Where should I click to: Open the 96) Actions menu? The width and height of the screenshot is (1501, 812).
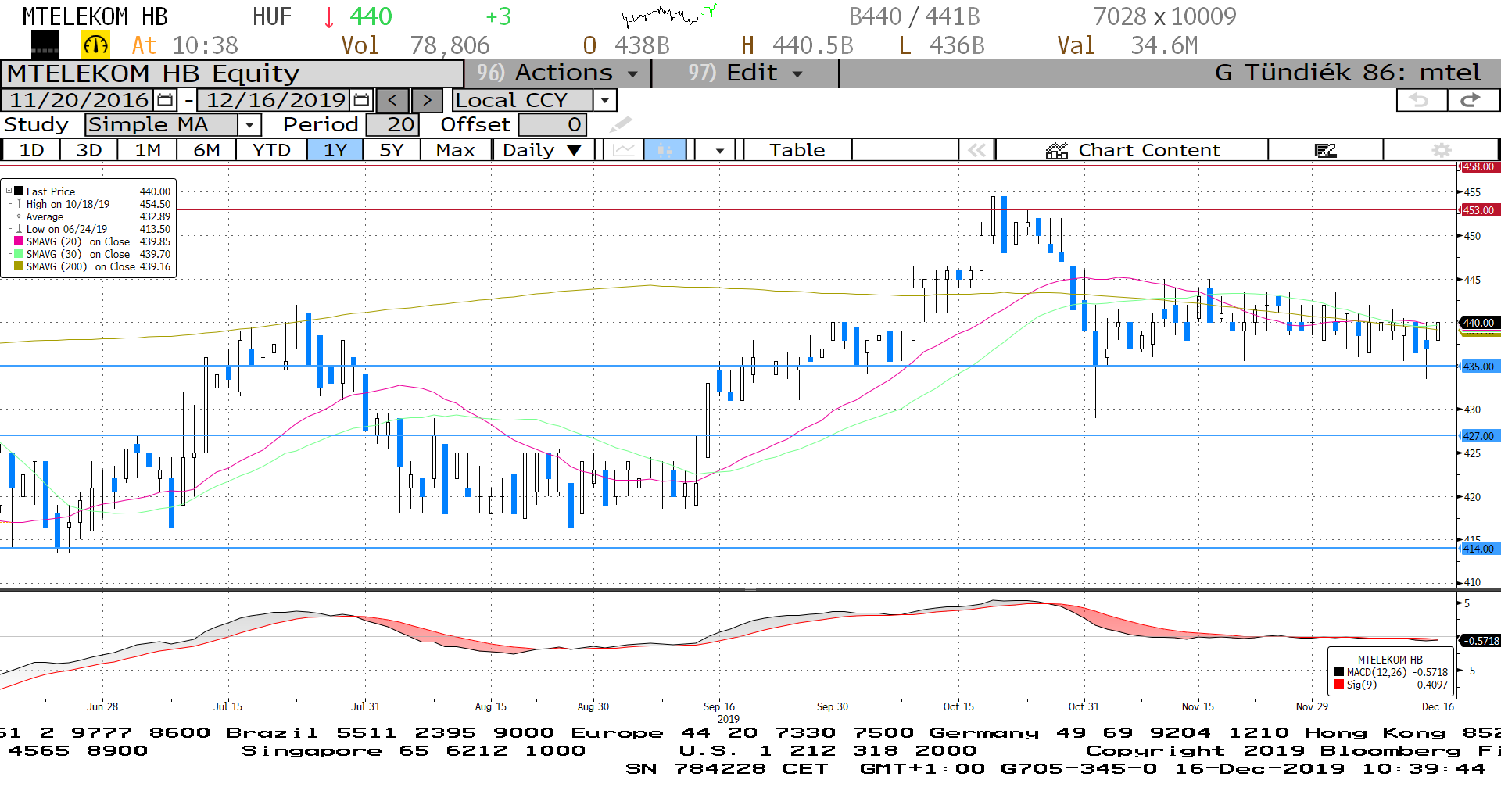[557, 73]
